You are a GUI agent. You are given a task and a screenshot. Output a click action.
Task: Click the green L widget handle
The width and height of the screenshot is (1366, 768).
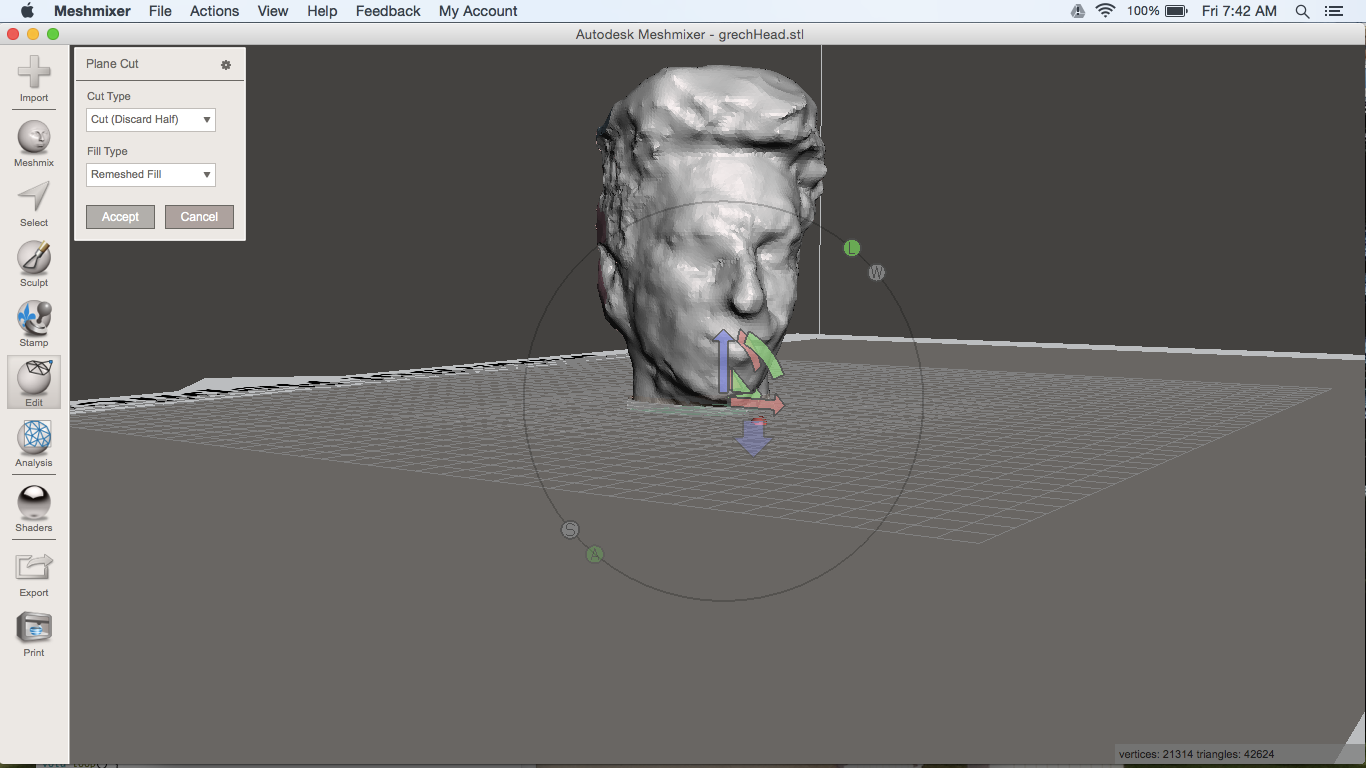click(852, 248)
